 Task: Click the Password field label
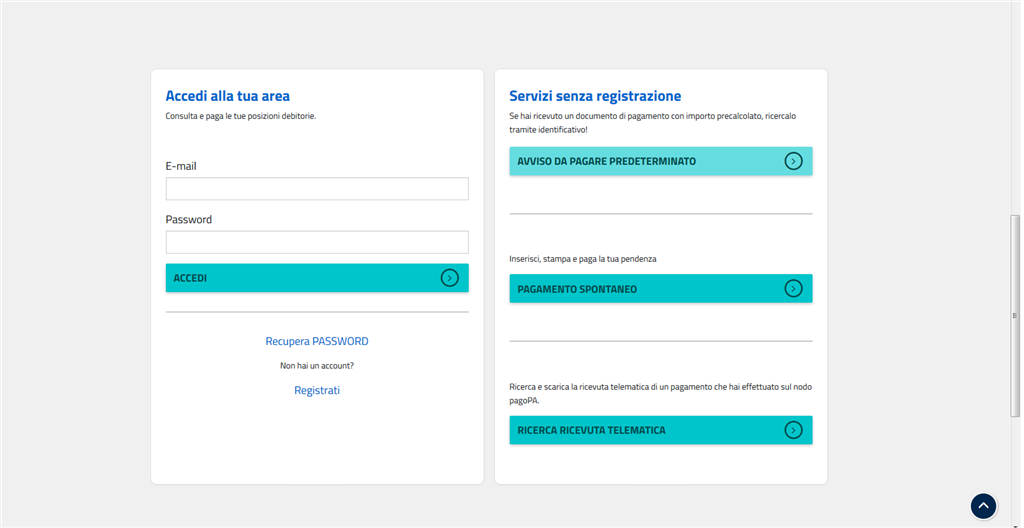[189, 219]
